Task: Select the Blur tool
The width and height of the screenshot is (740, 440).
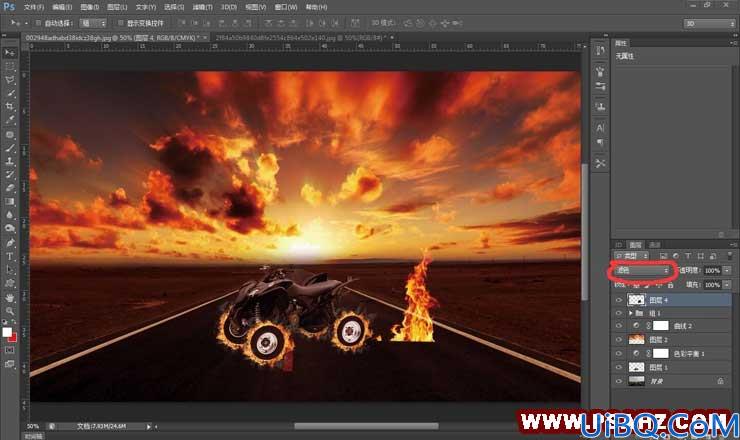Action: click(x=9, y=214)
